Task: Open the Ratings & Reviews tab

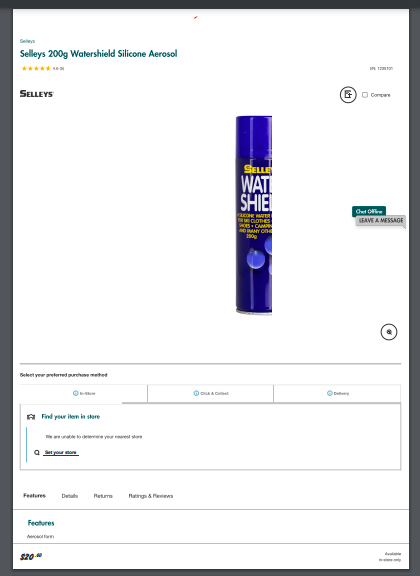Action: [151, 496]
